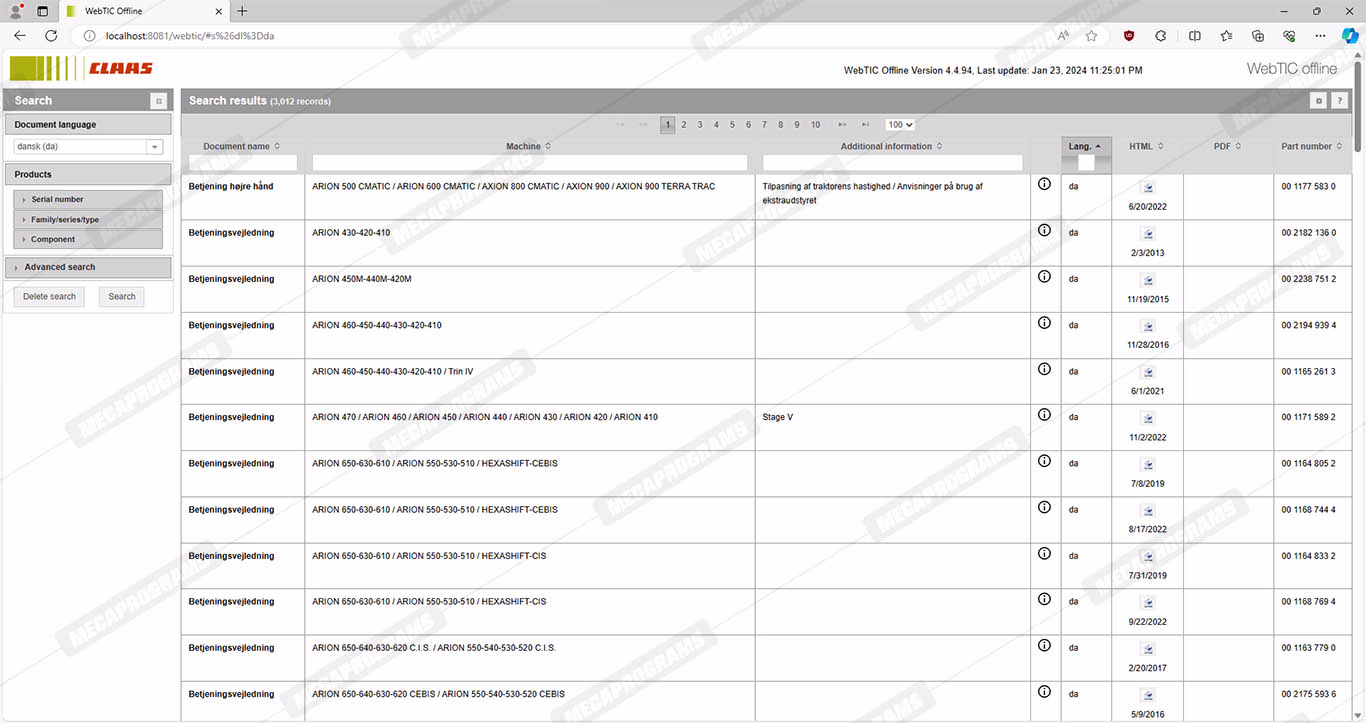Screen dimensions: 1366x723
Task: Click info icon for Stage V row
Action: (1044, 415)
